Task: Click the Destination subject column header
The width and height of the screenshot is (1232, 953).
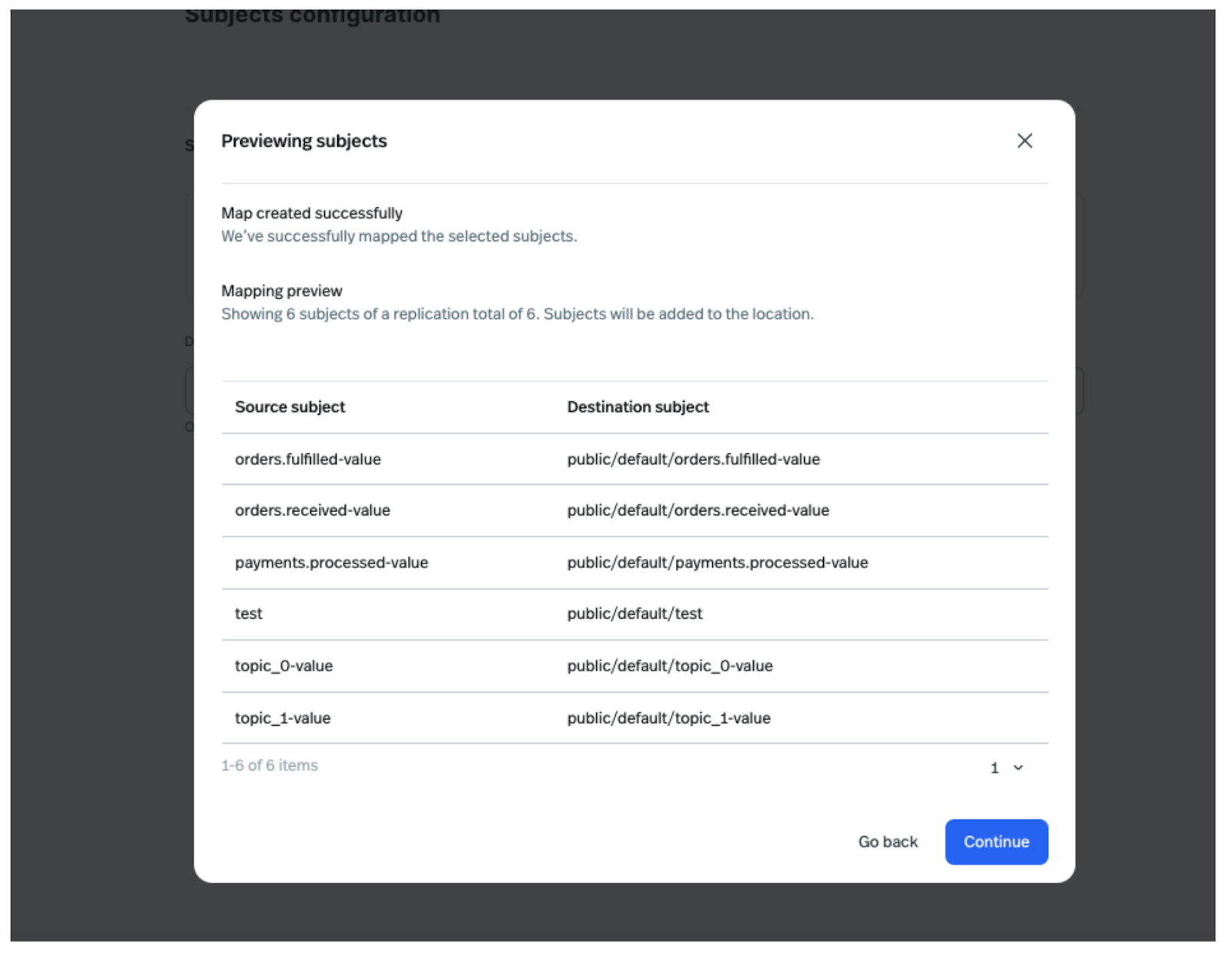Action: [x=638, y=407]
